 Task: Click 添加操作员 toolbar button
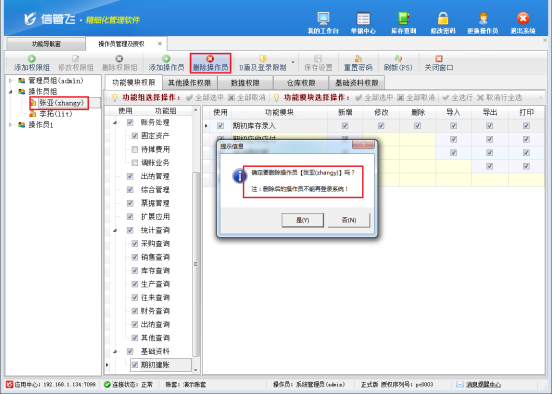point(166,63)
